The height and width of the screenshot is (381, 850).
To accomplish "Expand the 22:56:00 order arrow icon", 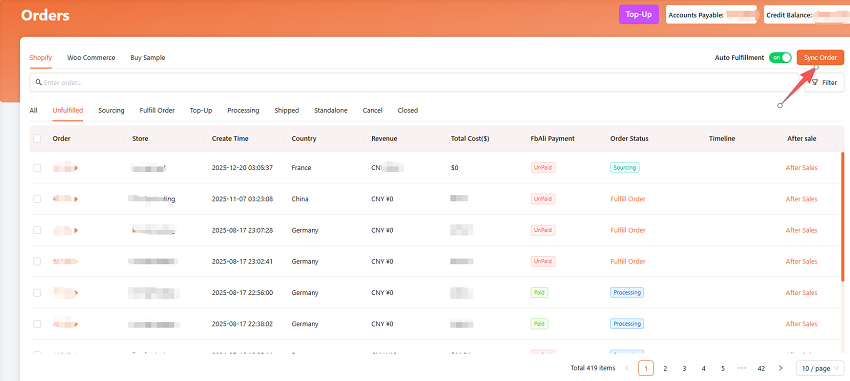I will (76, 293).
